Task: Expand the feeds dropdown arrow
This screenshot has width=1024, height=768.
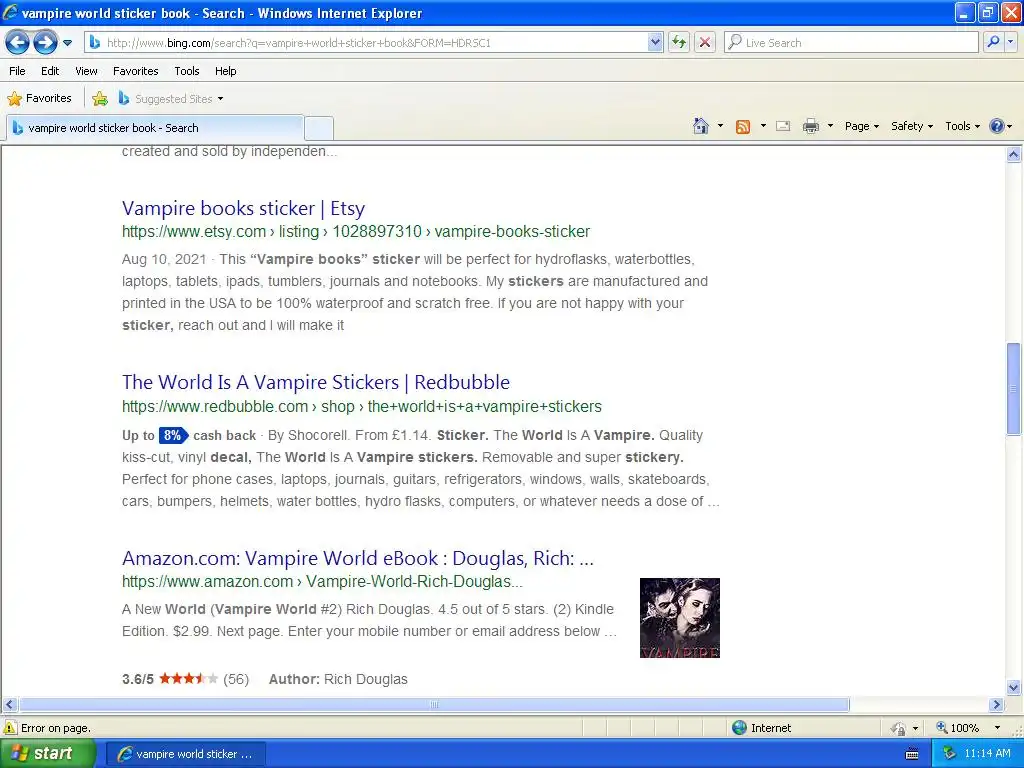Action: (763, 126)
